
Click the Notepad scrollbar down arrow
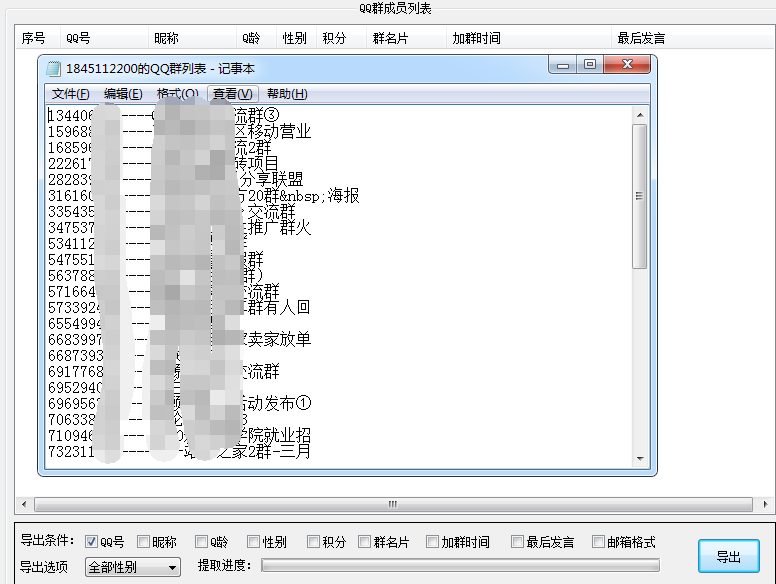point(640,456)
